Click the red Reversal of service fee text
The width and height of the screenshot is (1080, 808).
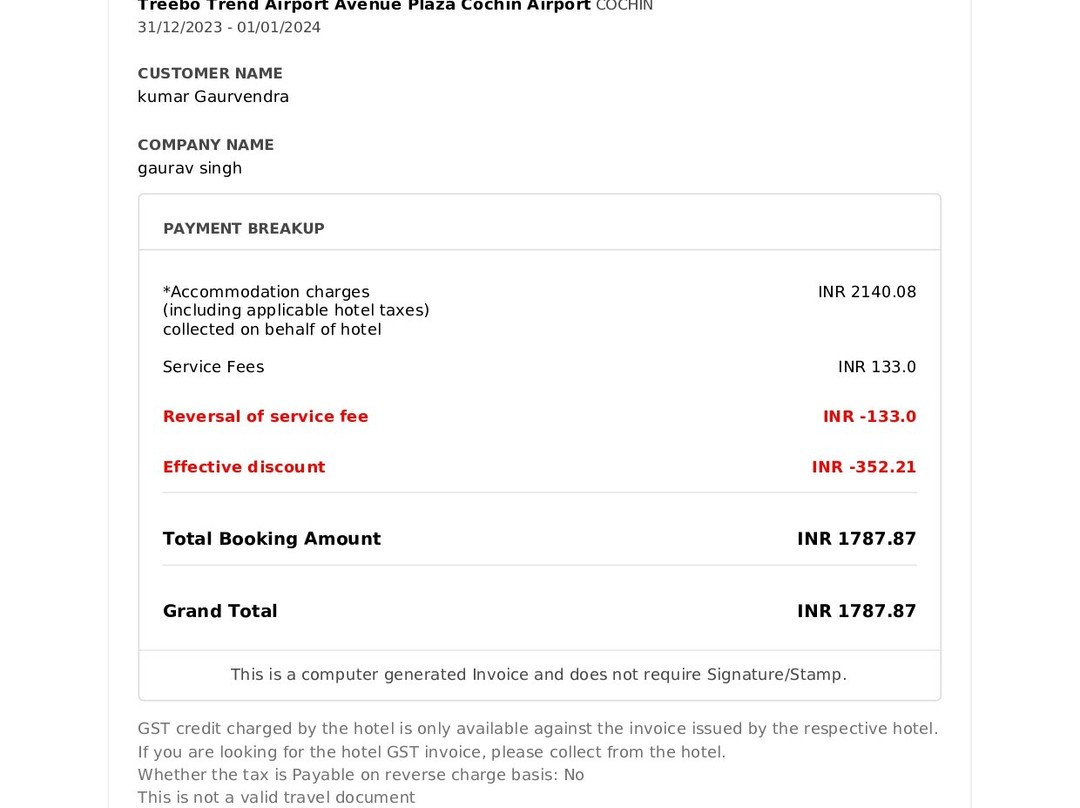(265, 417)
